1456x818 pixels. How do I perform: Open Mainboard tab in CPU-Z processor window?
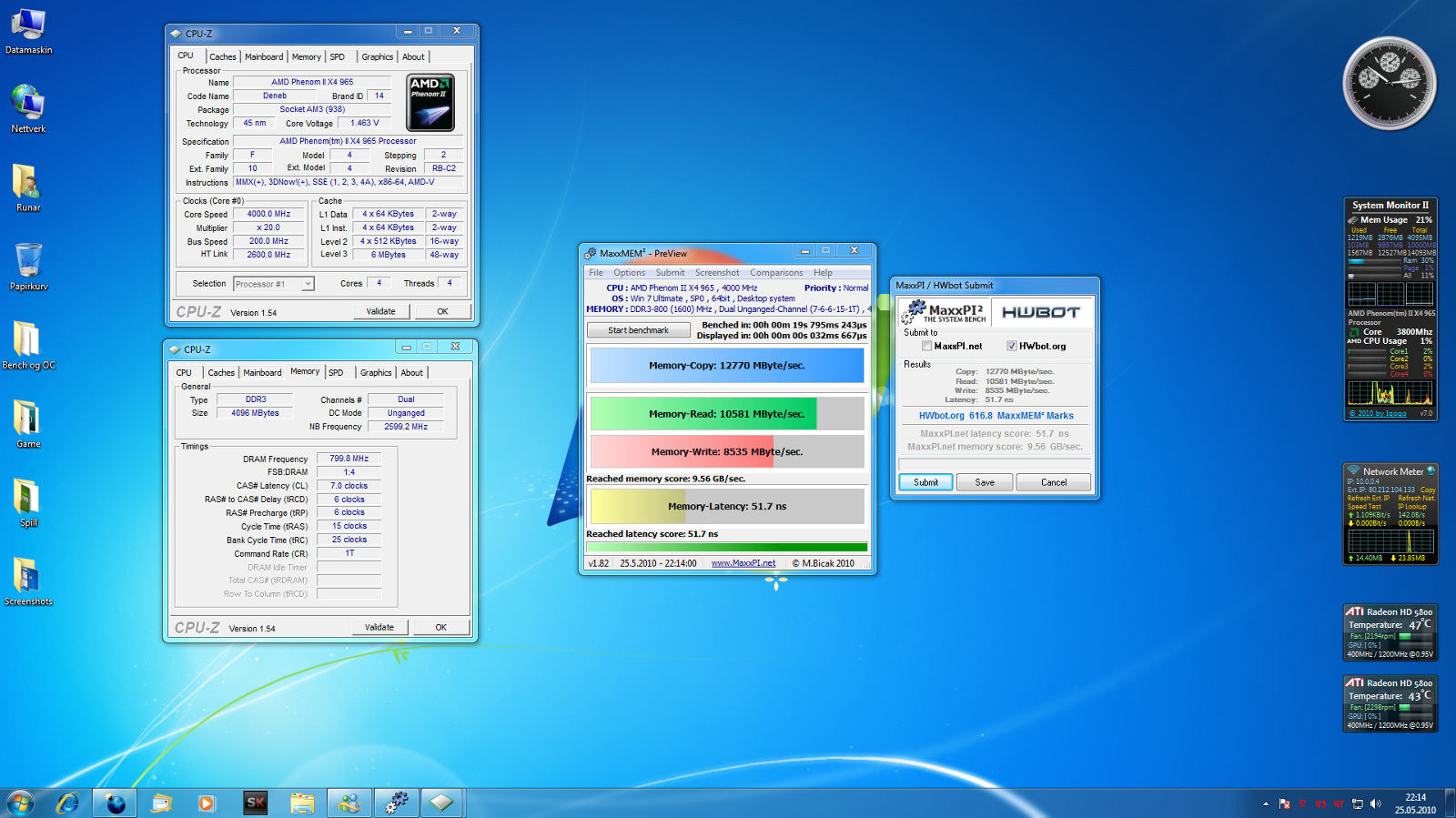tap(264, 56)
